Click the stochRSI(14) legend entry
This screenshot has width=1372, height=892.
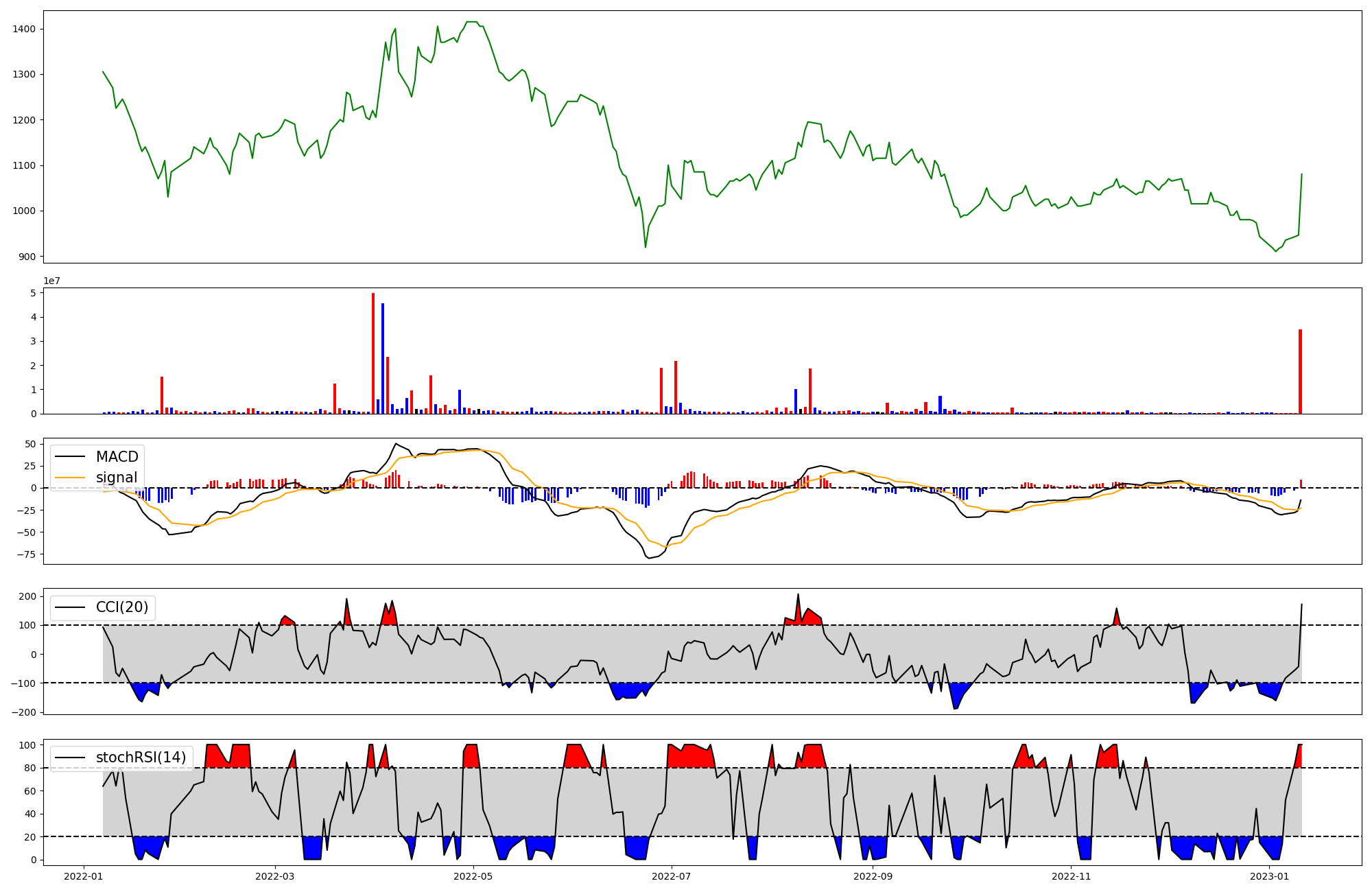(141, 758)
